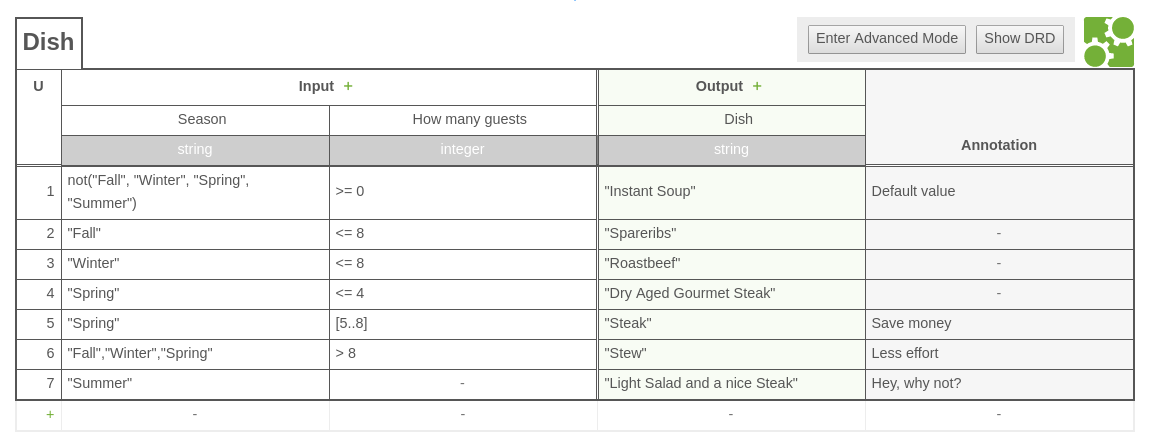Screen dimensions: 1154x444
Task: Select the Dish decision name title
Action: 48,42
